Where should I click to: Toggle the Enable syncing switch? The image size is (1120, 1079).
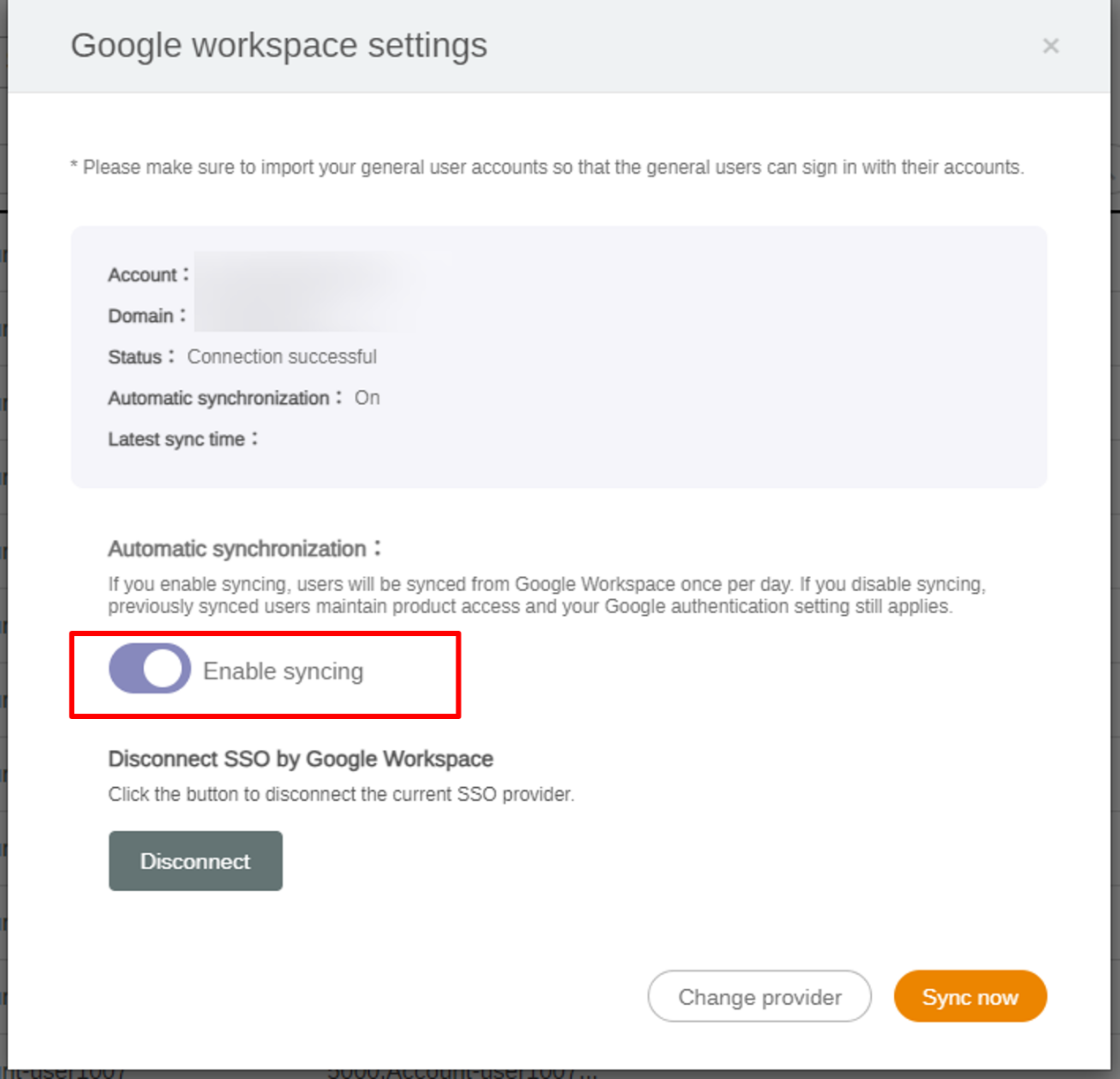(x=149, y=668)
